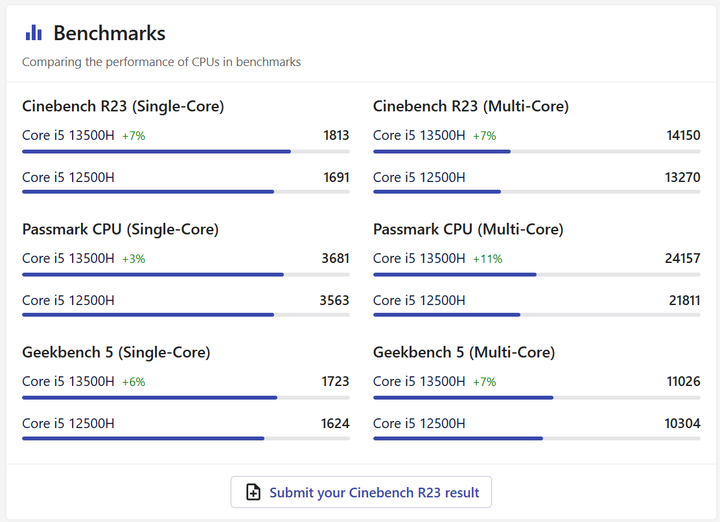
Task: Click Core i5 13500H under Geekbench Single-Core
Action: [68, 382]
